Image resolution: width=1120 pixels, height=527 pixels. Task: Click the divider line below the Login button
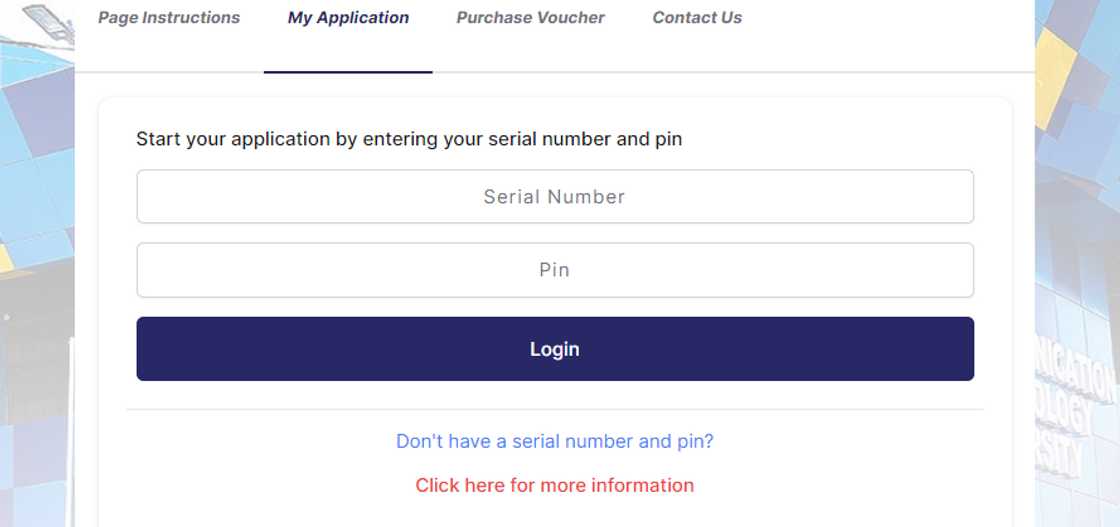pos(555,409)
